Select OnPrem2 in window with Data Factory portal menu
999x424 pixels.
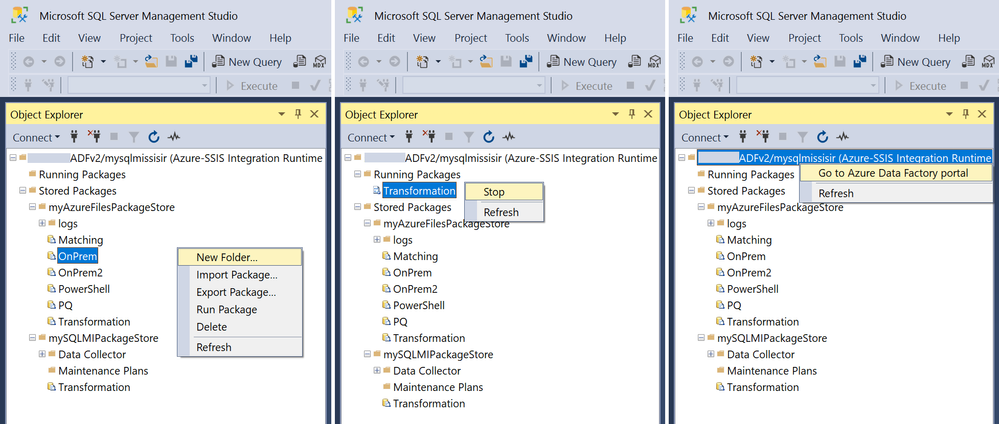pyautogui.click(x=749, y=273)
